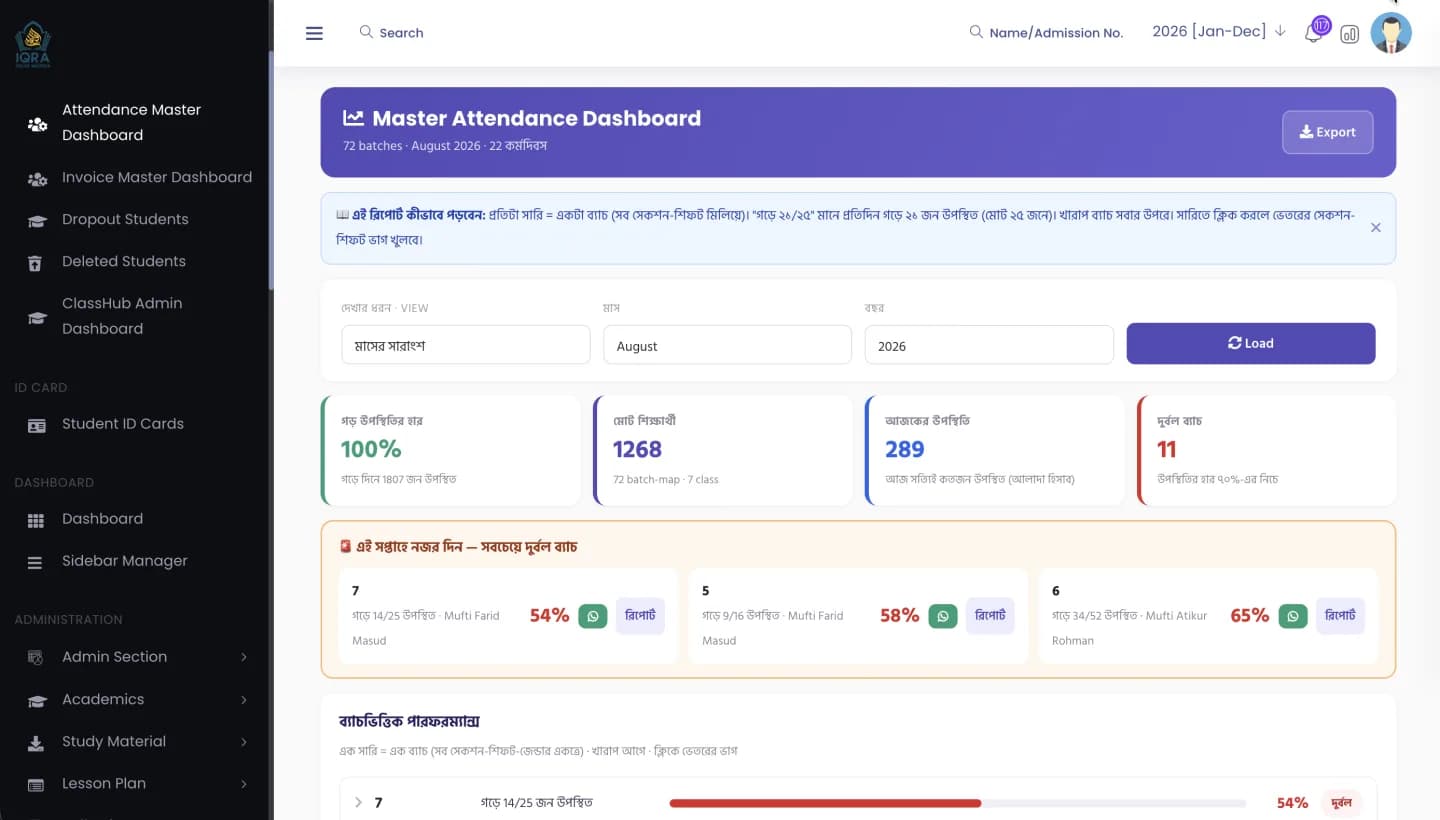The image size is (1440, 820).
Task: Click the ADMINISTRATION section heading
Action: (68, 620)
